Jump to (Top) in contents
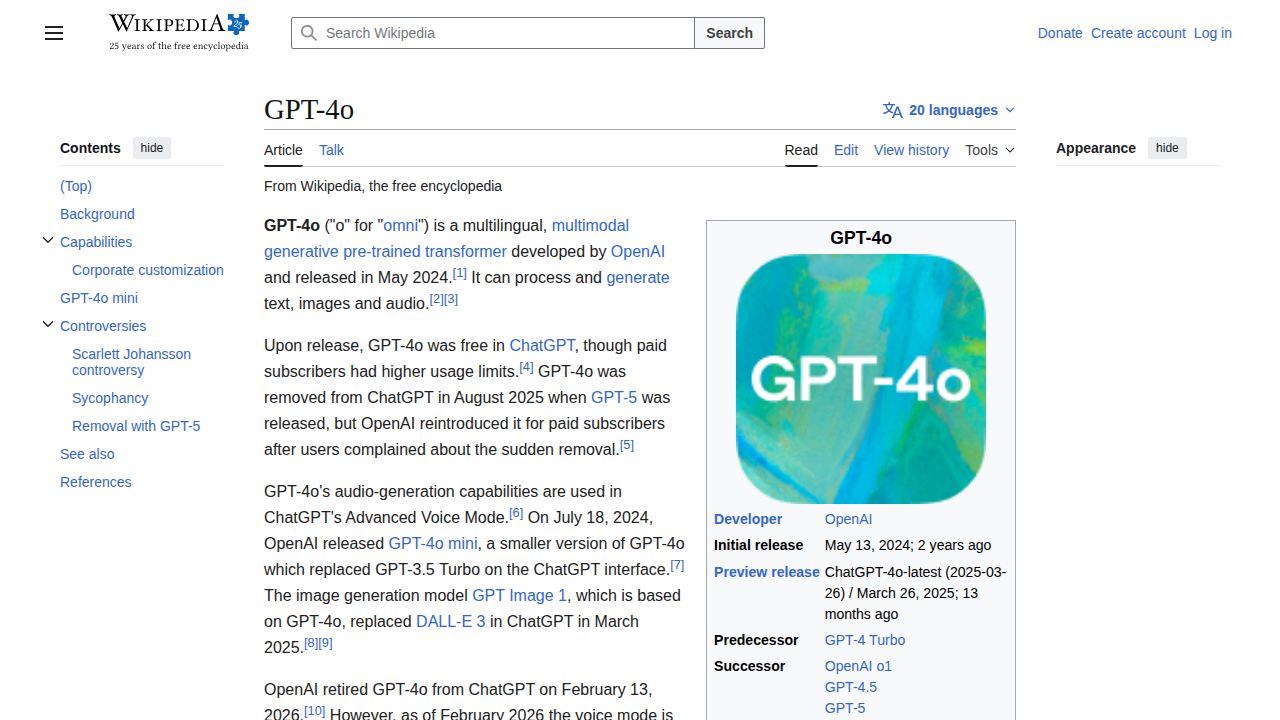The image size is (1280, 720). click(x=76, y=186)
